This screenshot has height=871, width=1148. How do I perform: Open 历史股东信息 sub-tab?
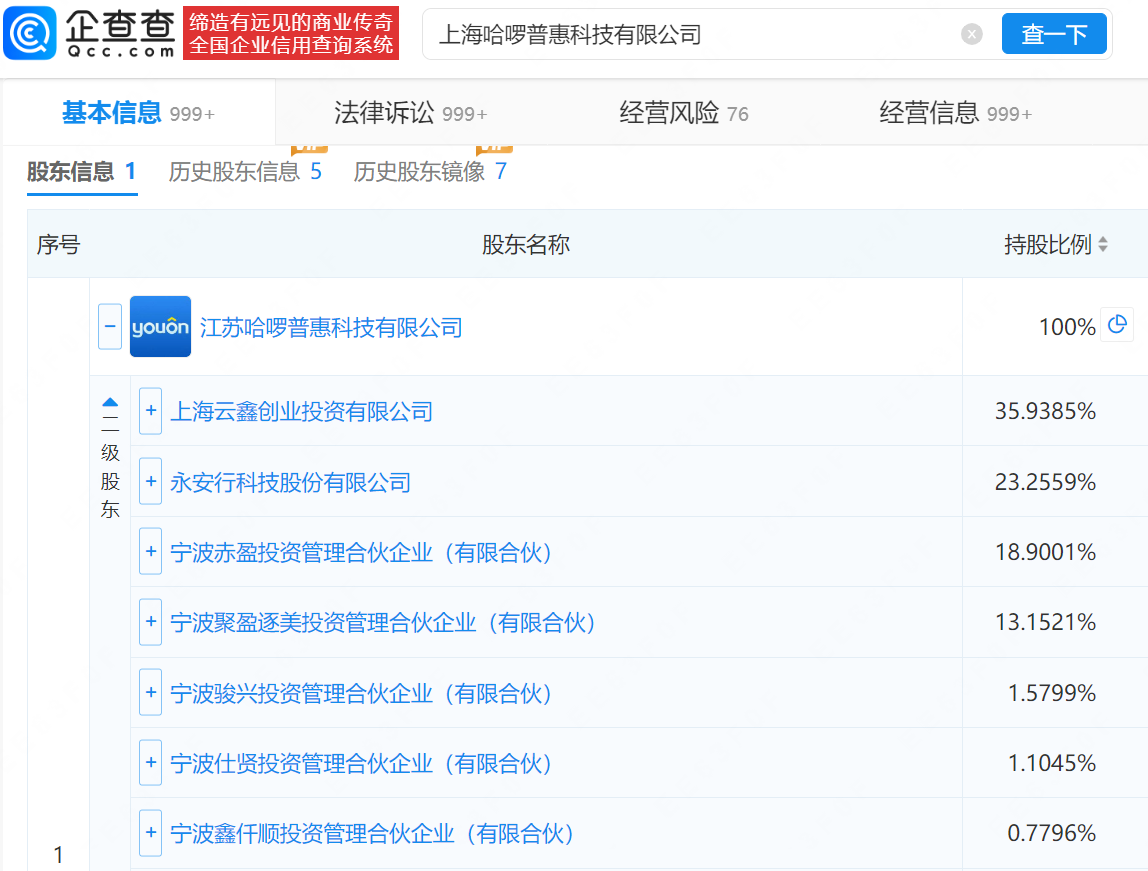click(245, 172)
